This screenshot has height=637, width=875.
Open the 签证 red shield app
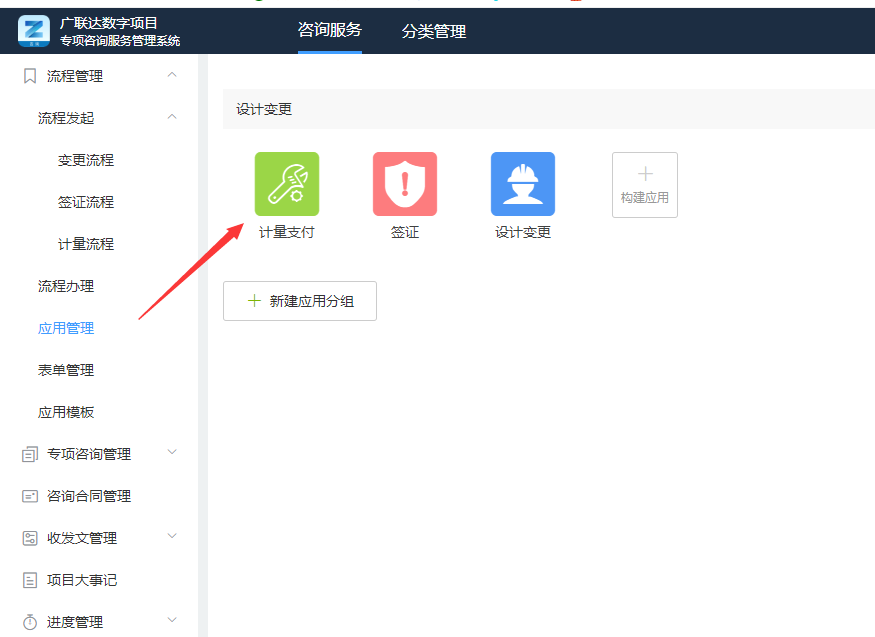[x=405, y=184]
